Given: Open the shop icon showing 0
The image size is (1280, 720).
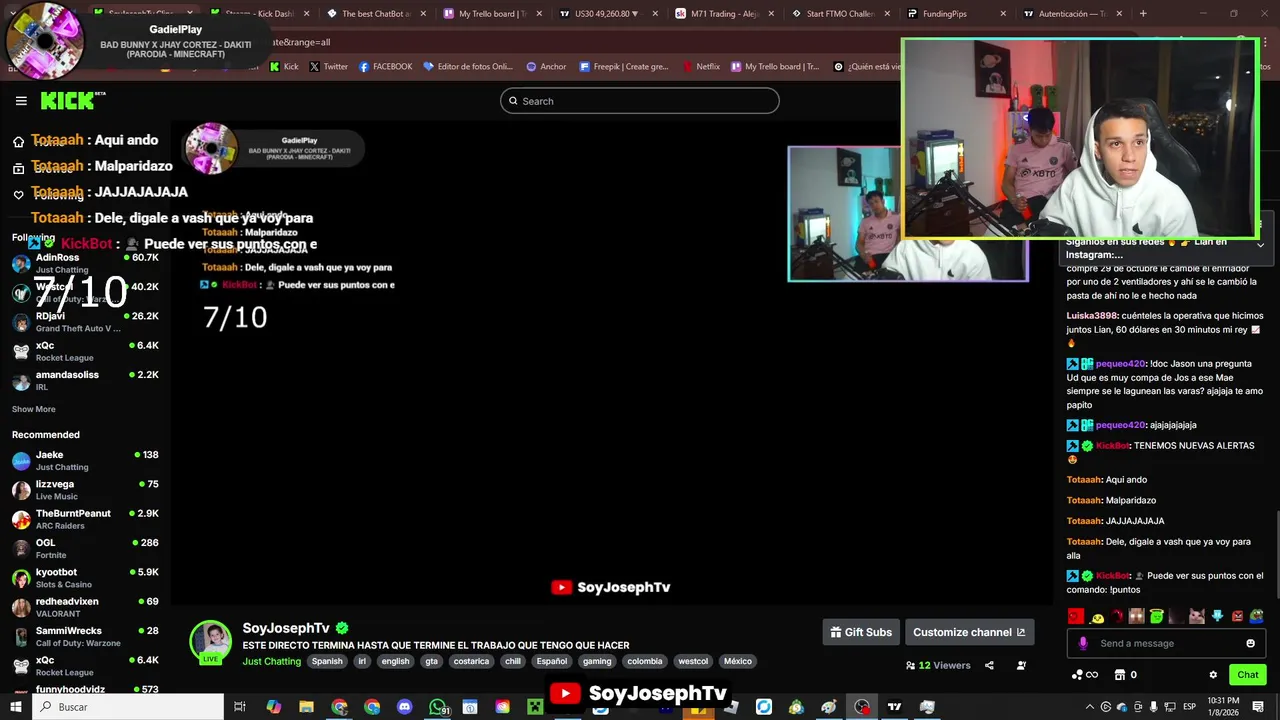Looking at the screenshot, I should pos(1125,675).
